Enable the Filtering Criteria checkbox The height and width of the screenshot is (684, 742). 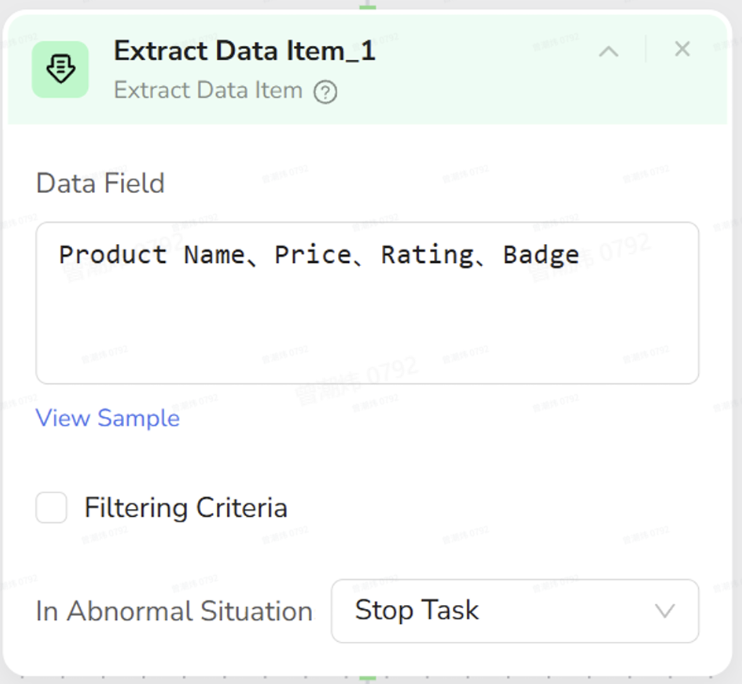(x=52, y=508)
